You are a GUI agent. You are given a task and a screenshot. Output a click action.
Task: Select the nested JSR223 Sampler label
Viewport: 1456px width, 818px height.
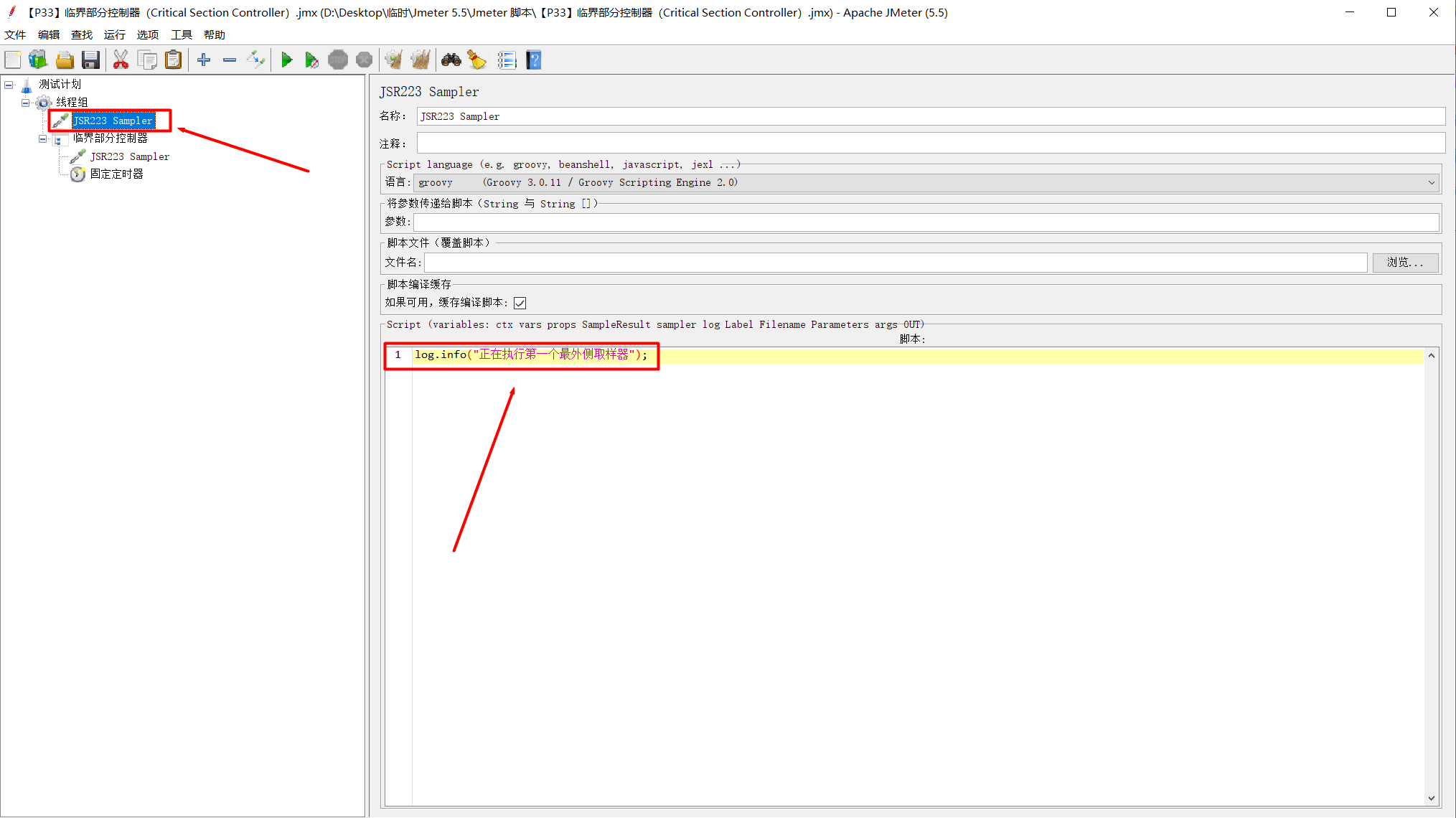pyautogui.click(x=130, y=156)
